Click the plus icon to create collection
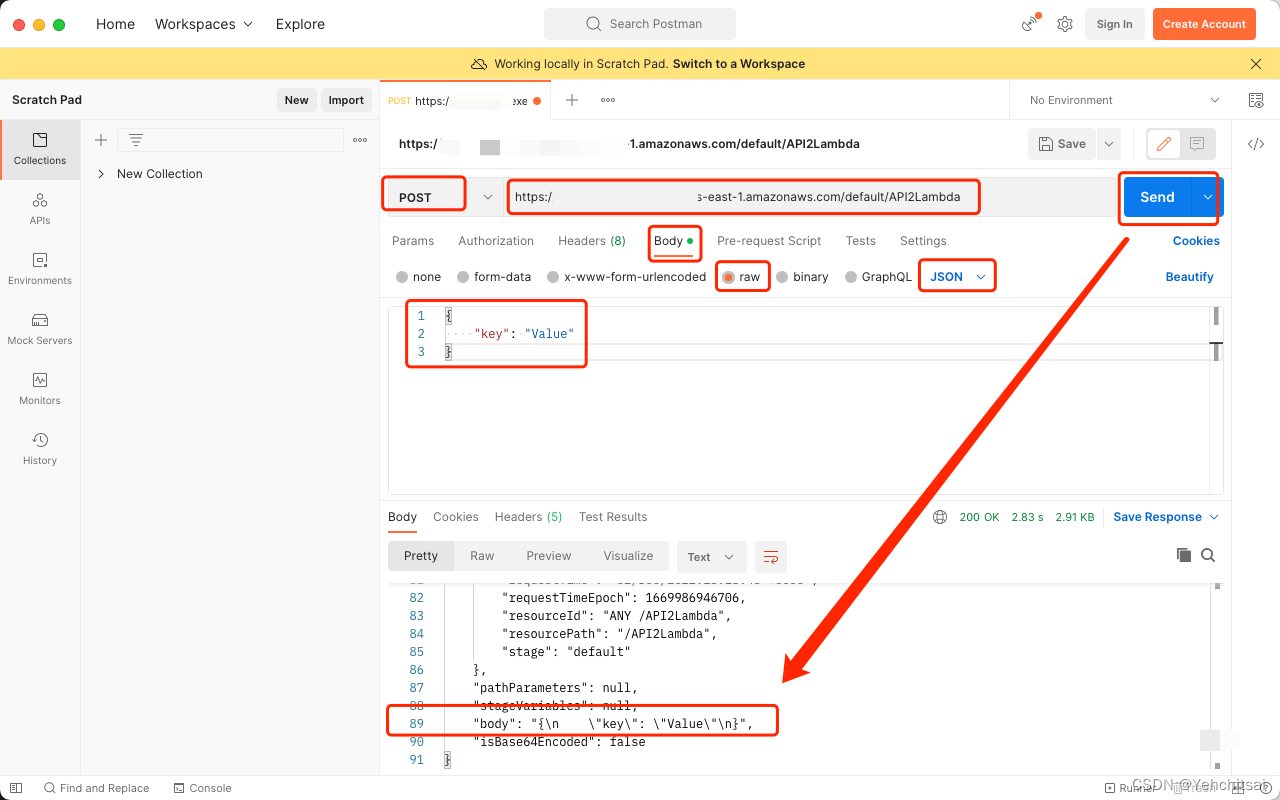 pos(101,140)
